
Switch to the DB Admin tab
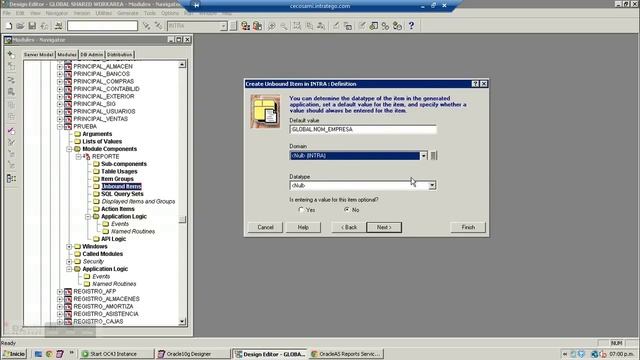pos(91,54)
